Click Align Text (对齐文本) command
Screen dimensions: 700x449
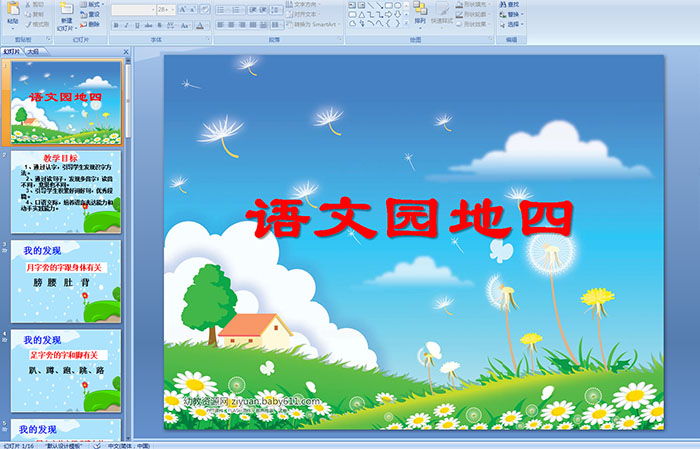point(303,14)
